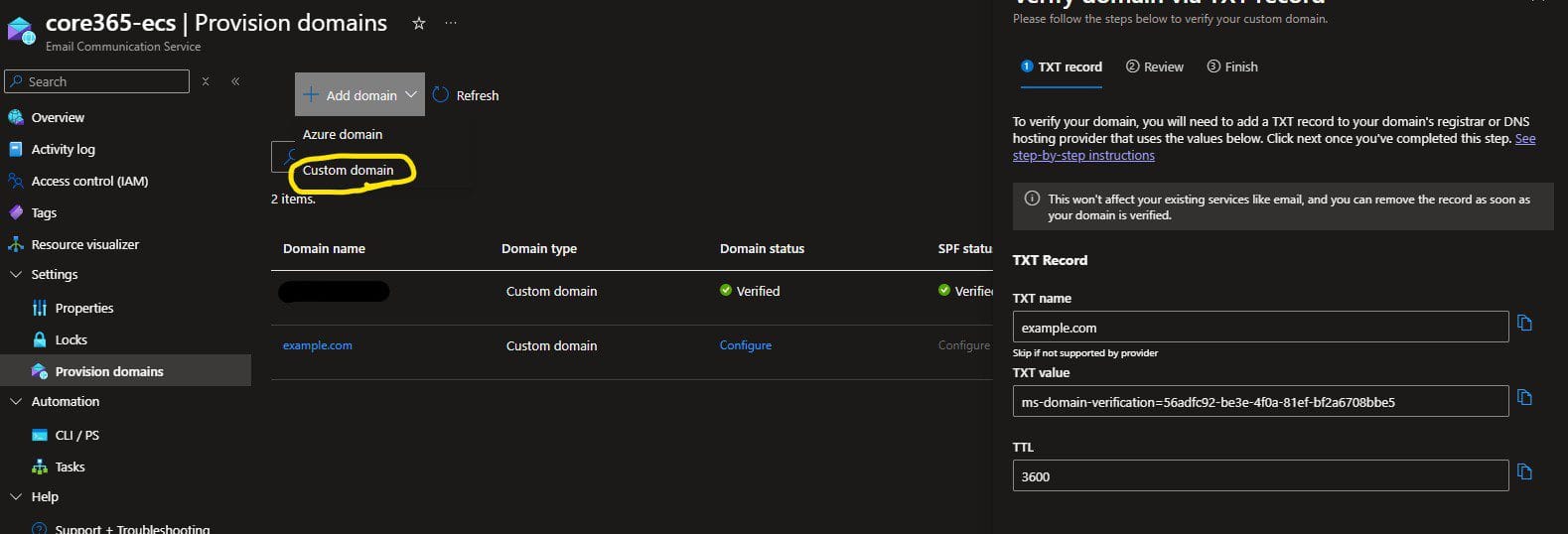Screen dimensions: 1568x534
Task: Click Configure under Domain status for example.com
Action: tap(746, 345)
